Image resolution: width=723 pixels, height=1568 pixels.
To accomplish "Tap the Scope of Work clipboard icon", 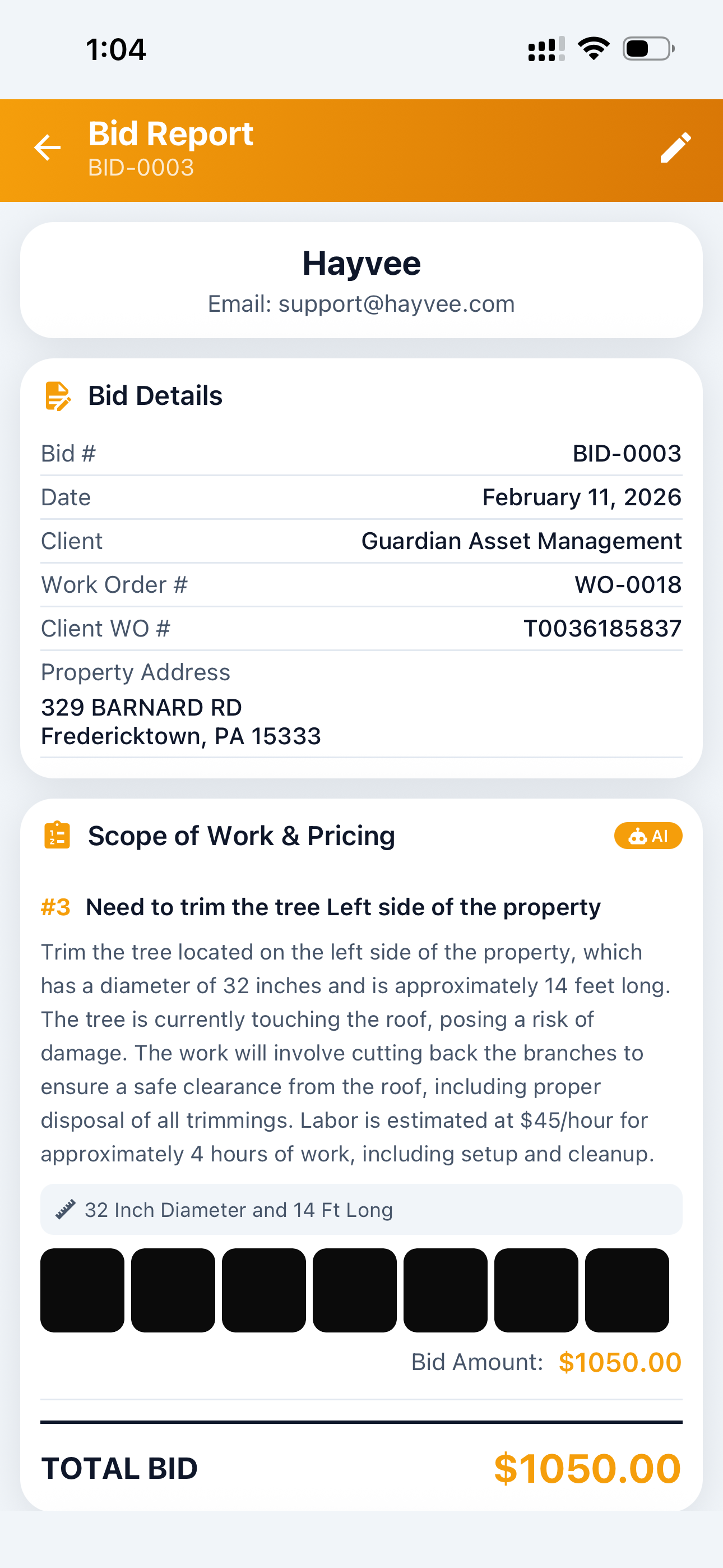I will [57, 835].
